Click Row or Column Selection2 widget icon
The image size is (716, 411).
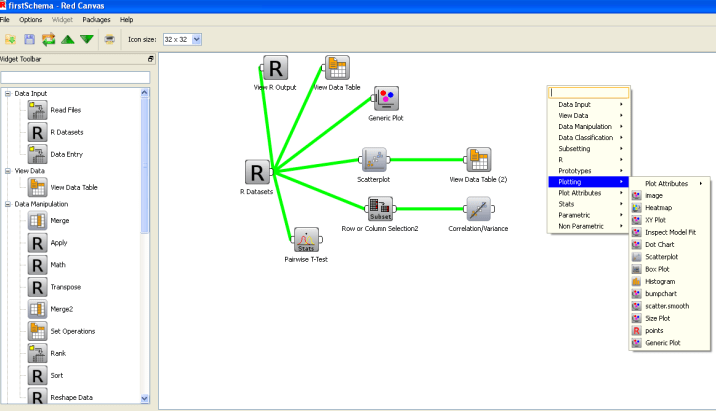[380, 209]
